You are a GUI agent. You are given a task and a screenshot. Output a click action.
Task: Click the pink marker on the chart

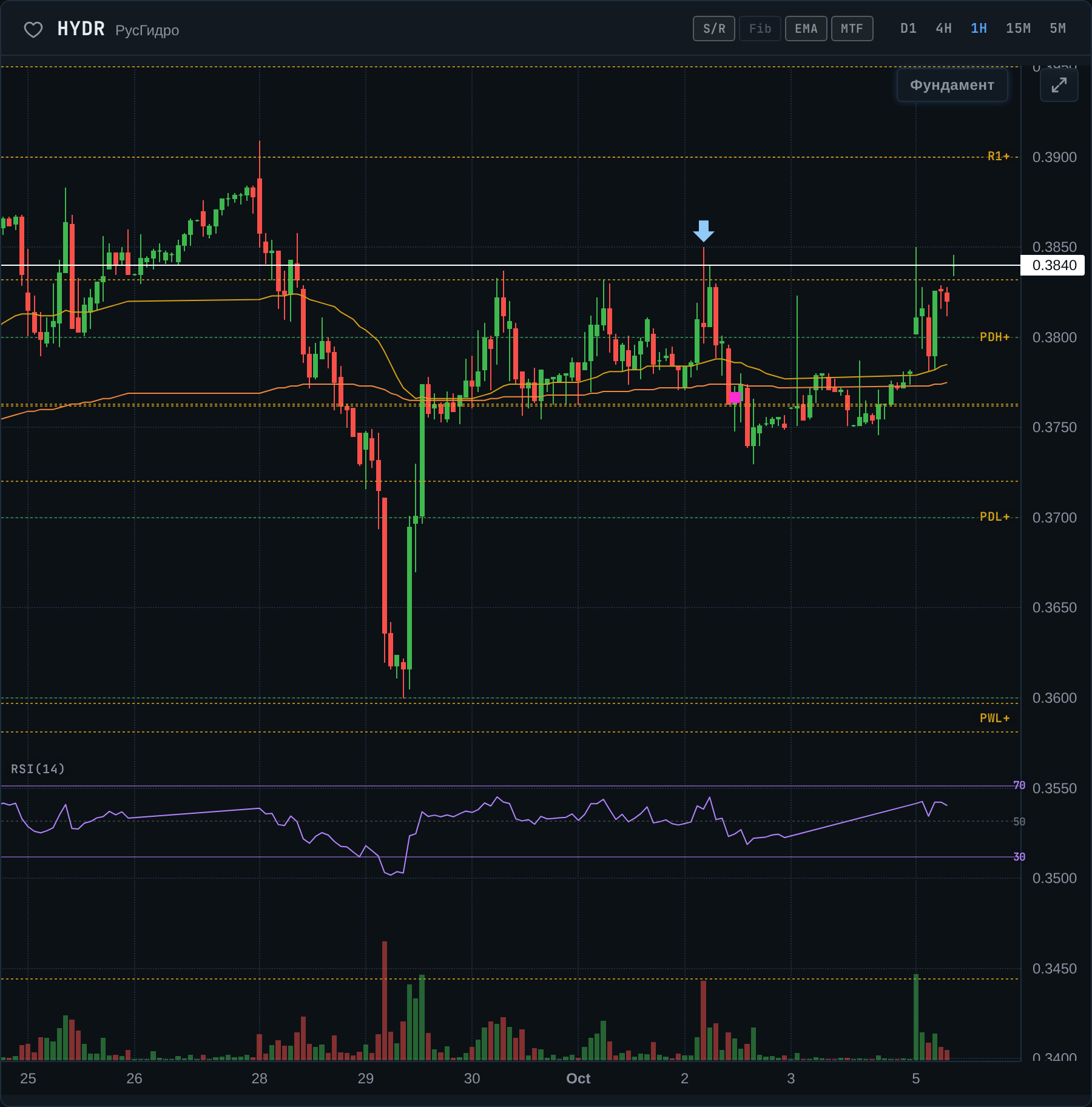pyautogui.click(x=735, y=397)
